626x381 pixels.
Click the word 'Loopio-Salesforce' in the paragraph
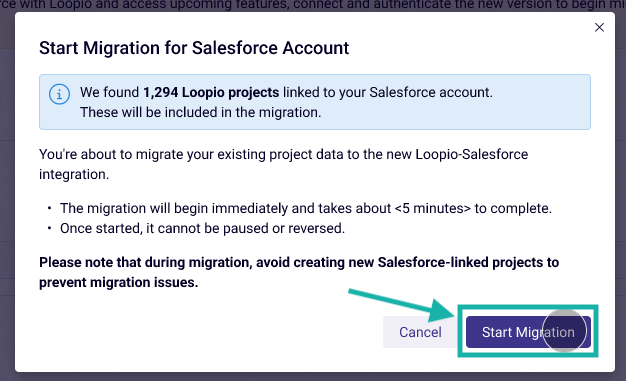coord(471,154)
